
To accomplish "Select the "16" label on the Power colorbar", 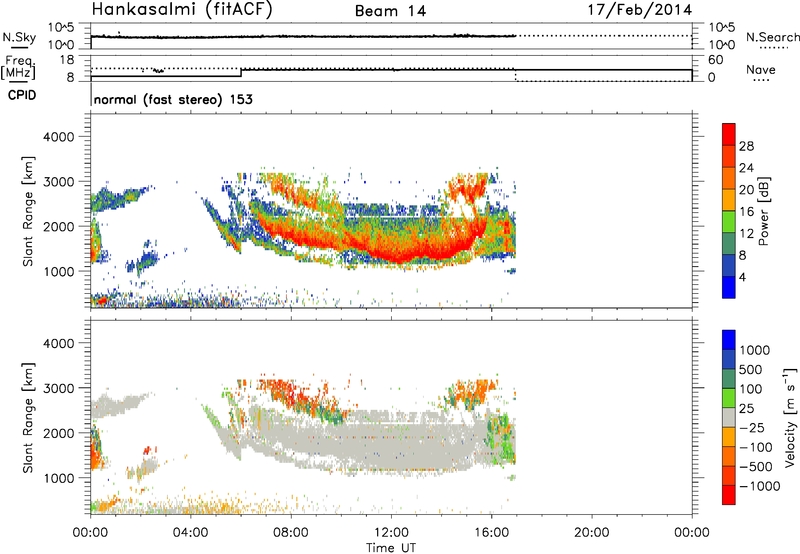I will coord(746,212).
